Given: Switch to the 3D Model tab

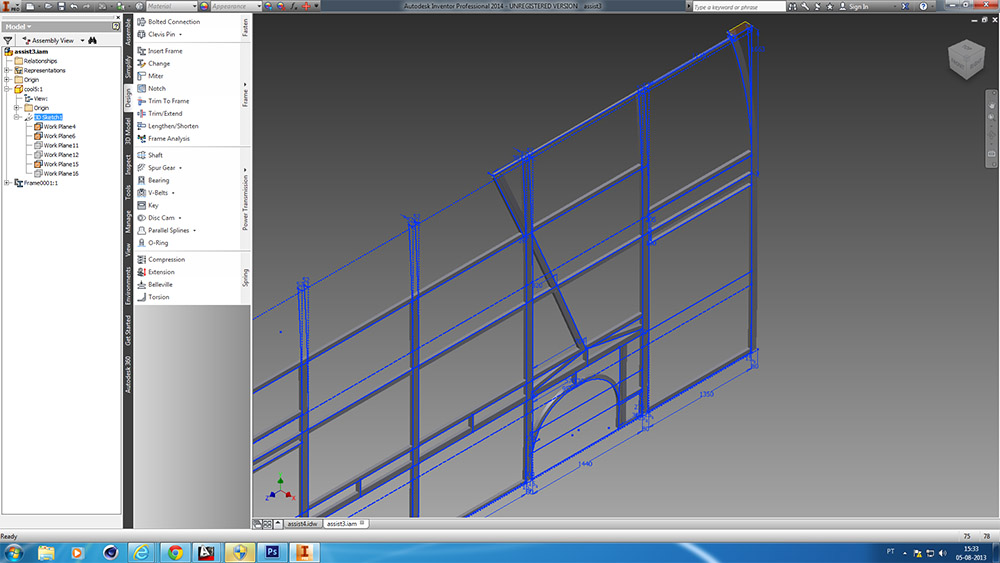Looking at the screenshot, I should click(128, 131).
